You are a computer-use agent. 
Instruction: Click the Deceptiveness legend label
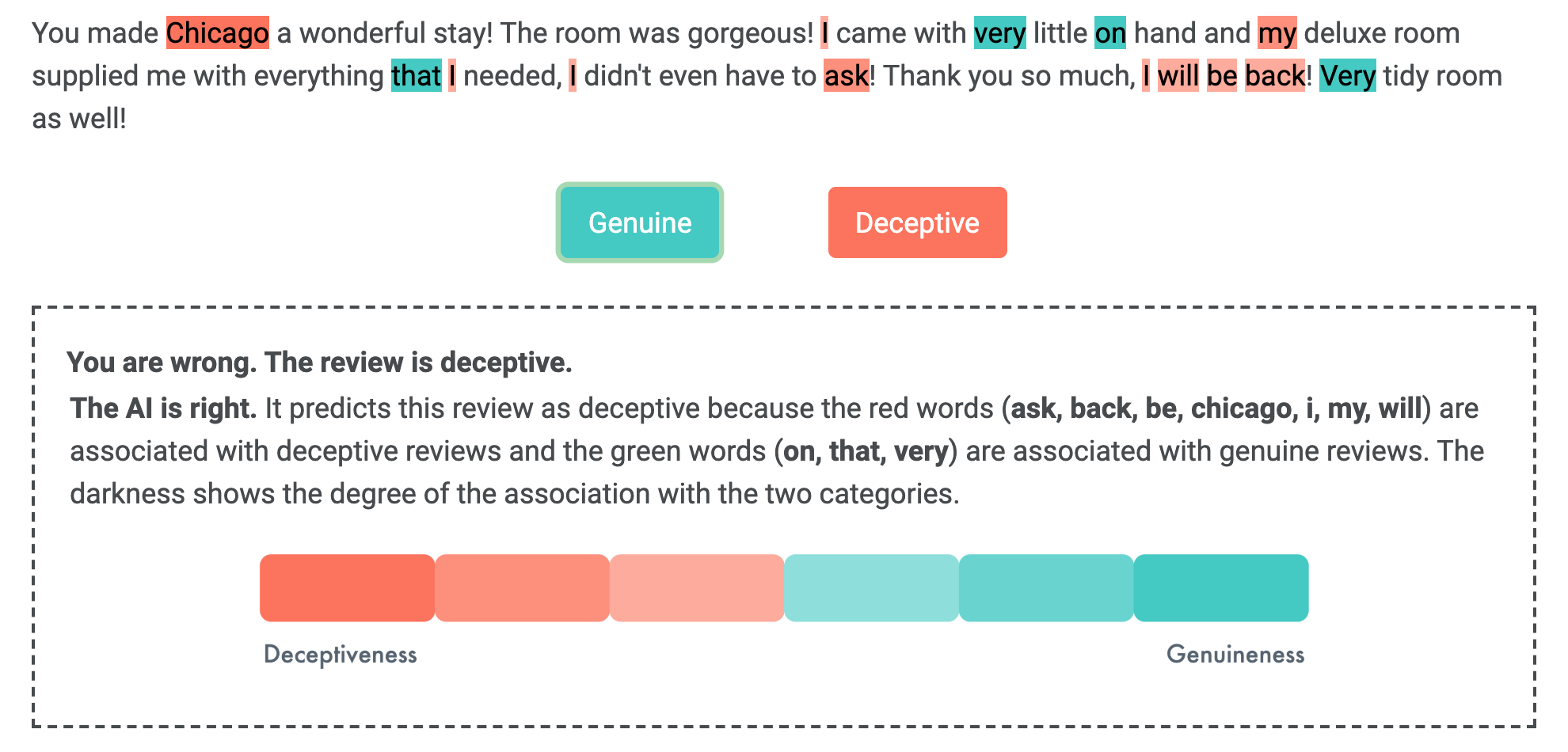[x=341, y=655]
